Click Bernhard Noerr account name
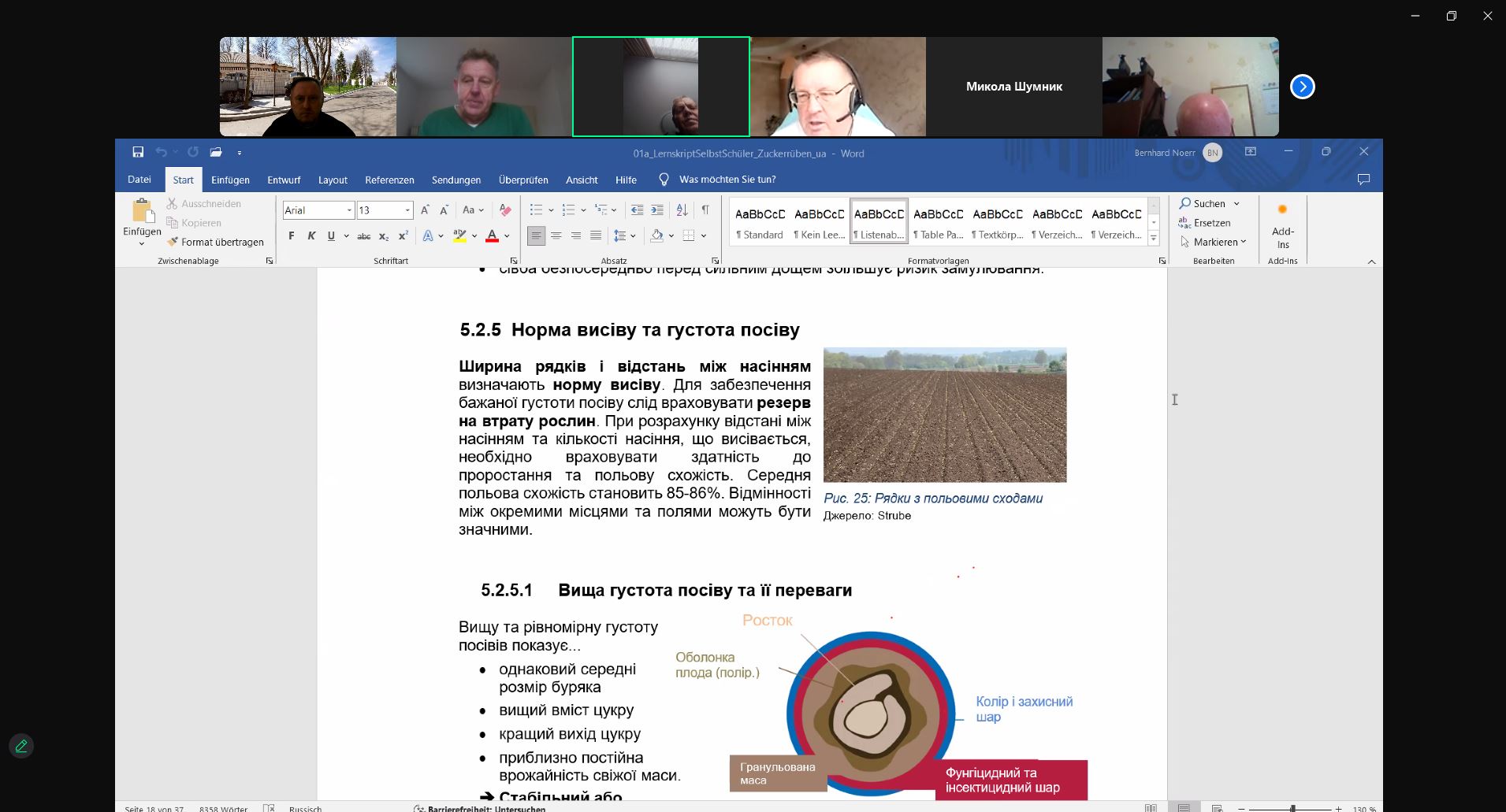This screenshot has width=1506, height=812. coord(1165,153)
